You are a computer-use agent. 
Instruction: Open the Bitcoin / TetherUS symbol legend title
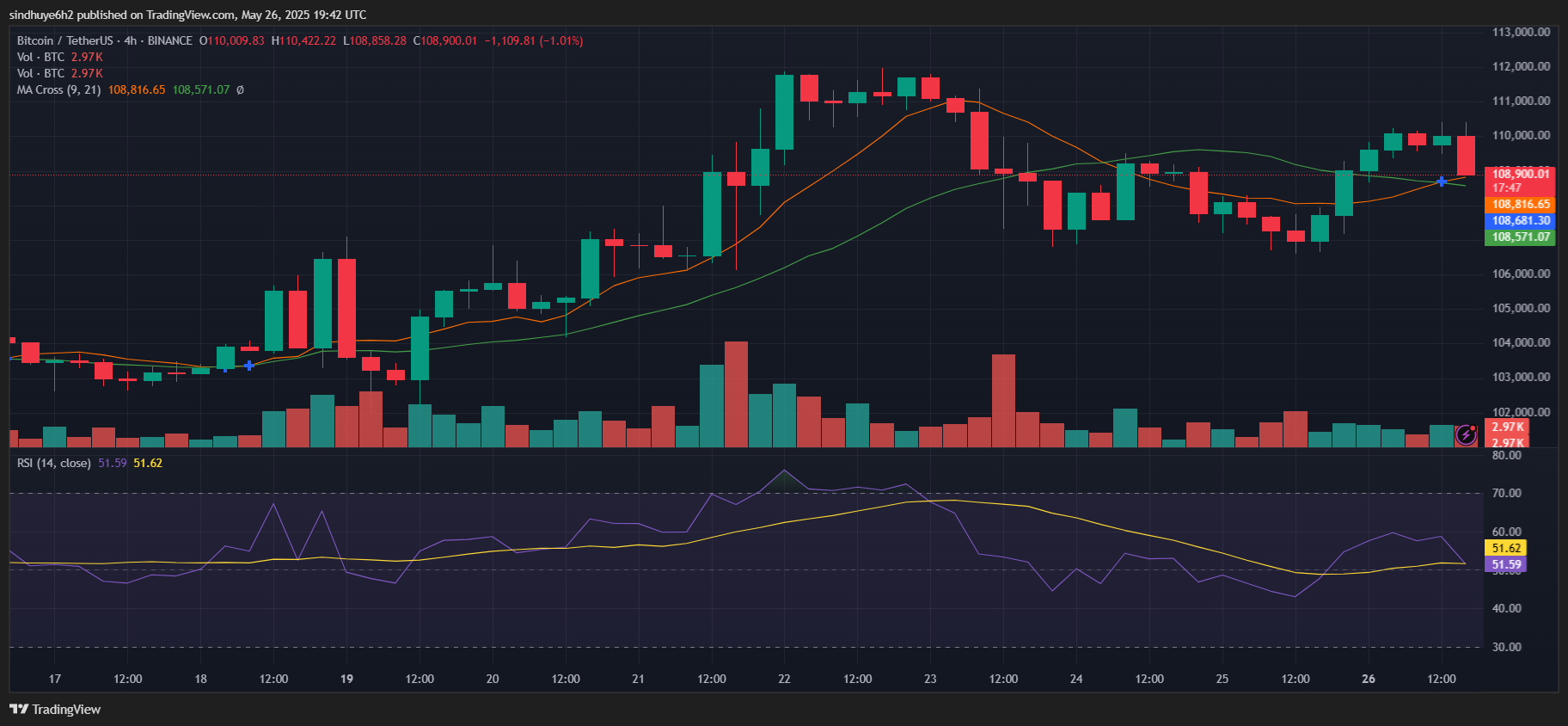(x=104, y=40)
